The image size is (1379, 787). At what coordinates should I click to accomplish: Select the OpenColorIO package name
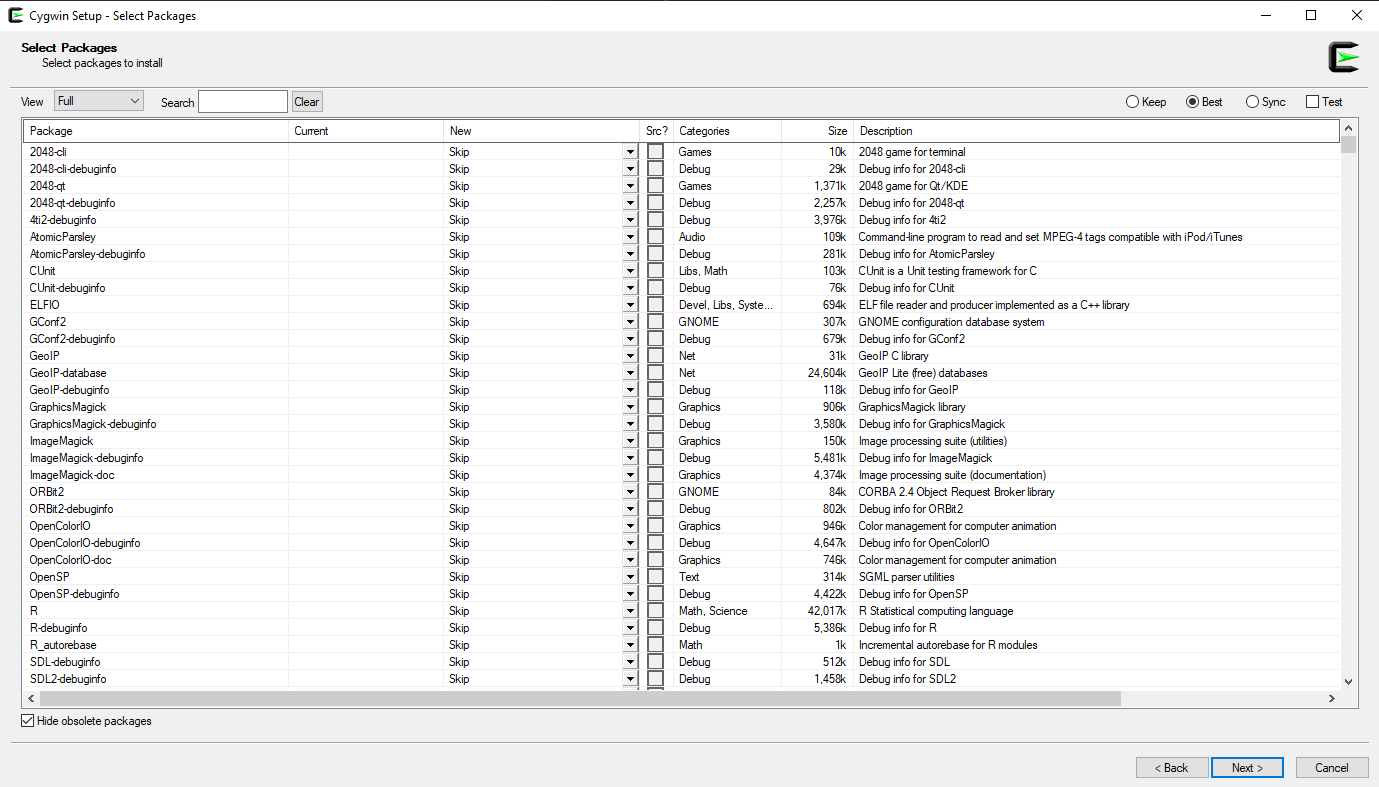click(60, 526)
